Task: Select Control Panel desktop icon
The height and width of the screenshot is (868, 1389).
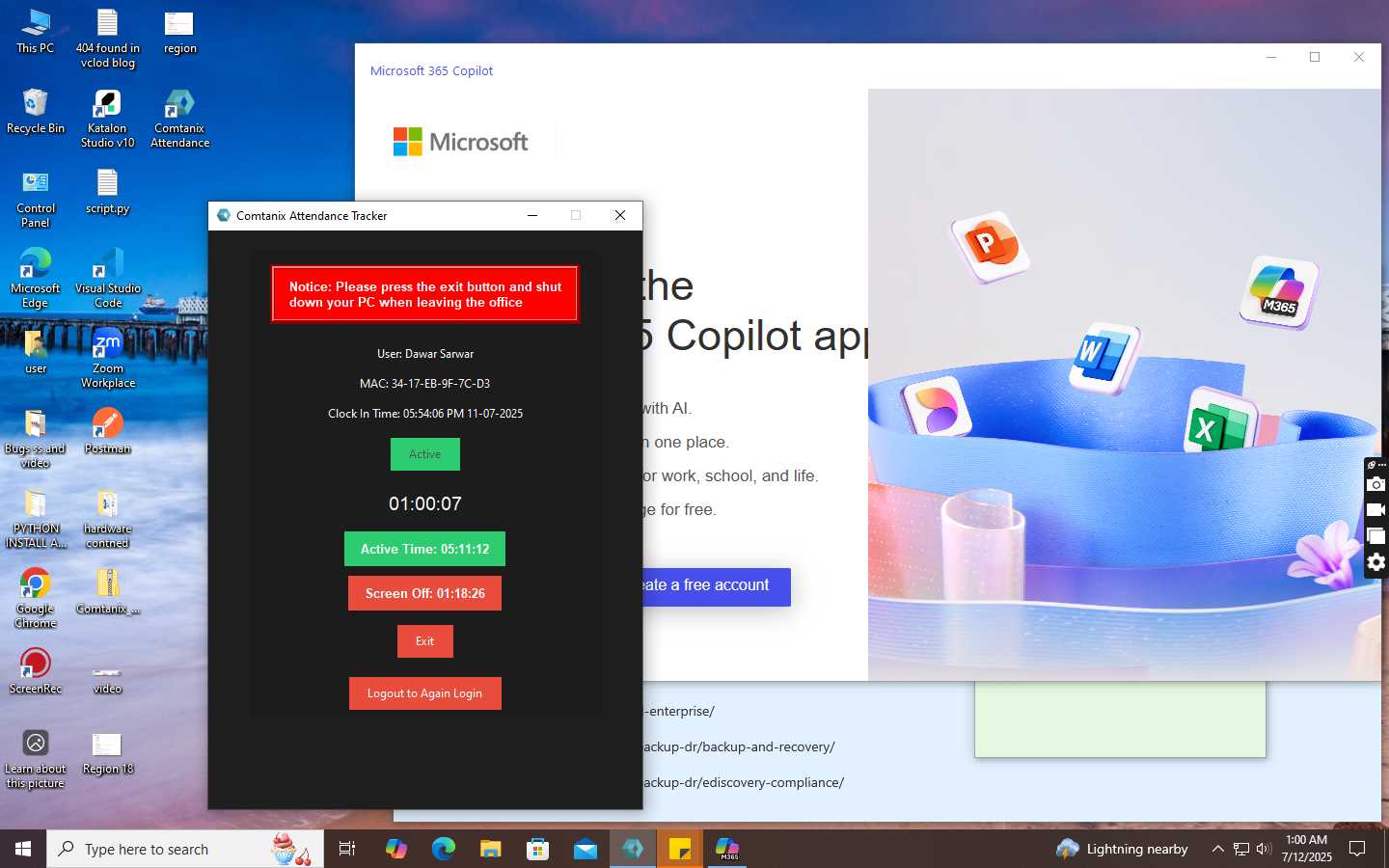Action: pyautogui.click(x=36, y=198)
